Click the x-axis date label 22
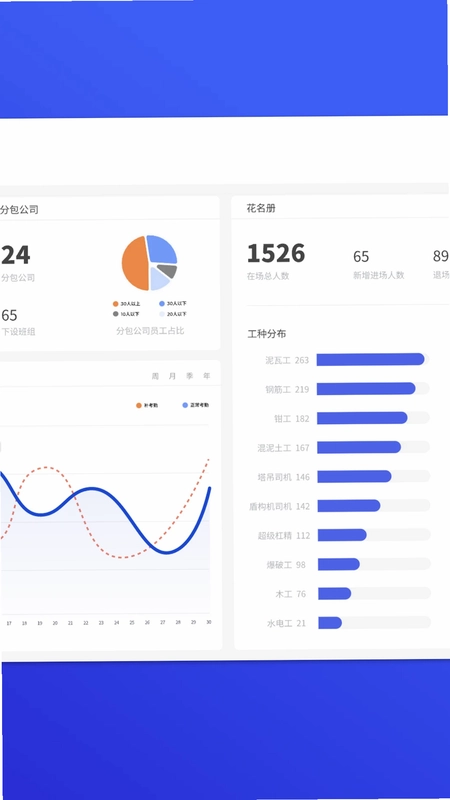This screenshot has height=800, width=450. tap(86, 623)
